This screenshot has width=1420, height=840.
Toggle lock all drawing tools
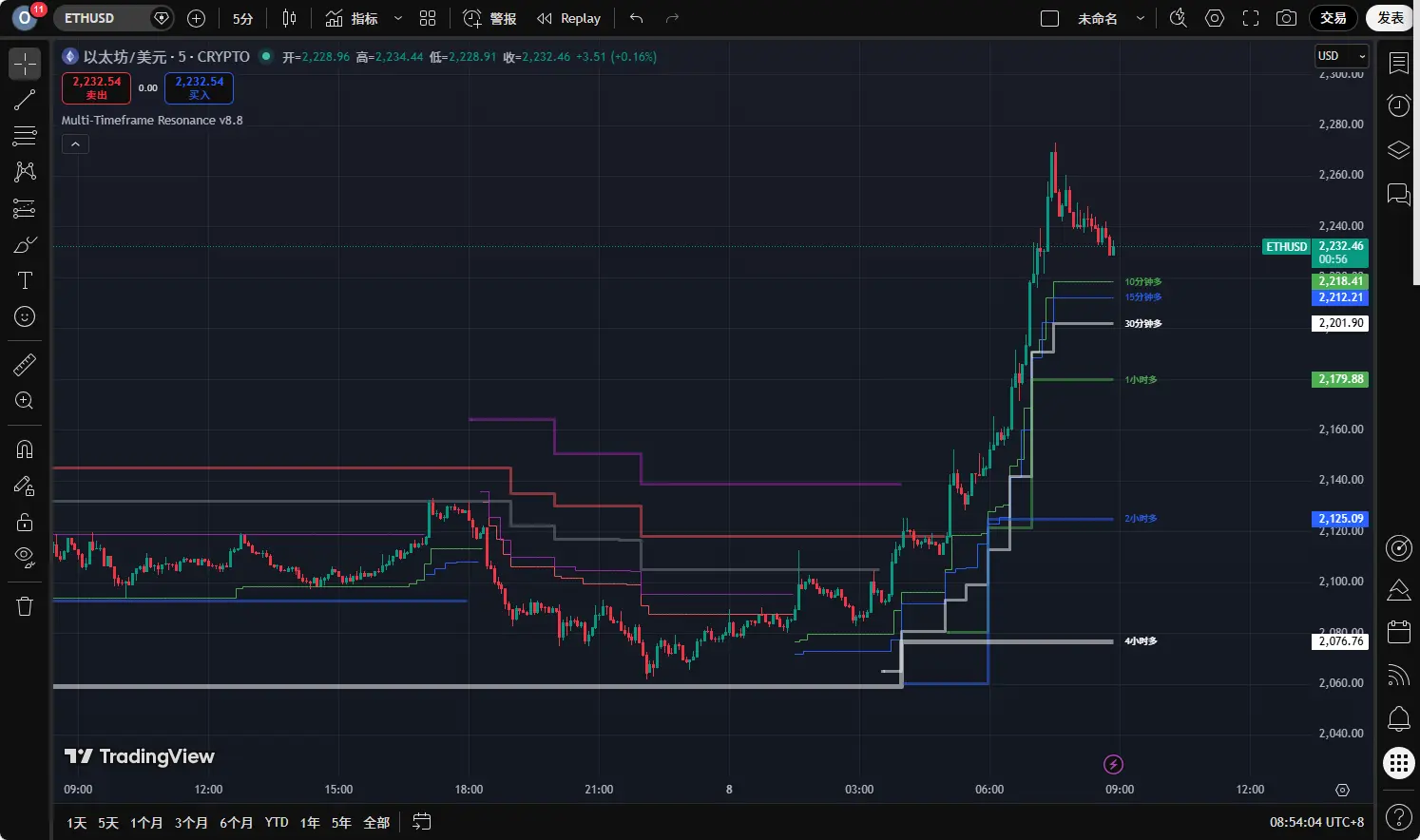25,522
